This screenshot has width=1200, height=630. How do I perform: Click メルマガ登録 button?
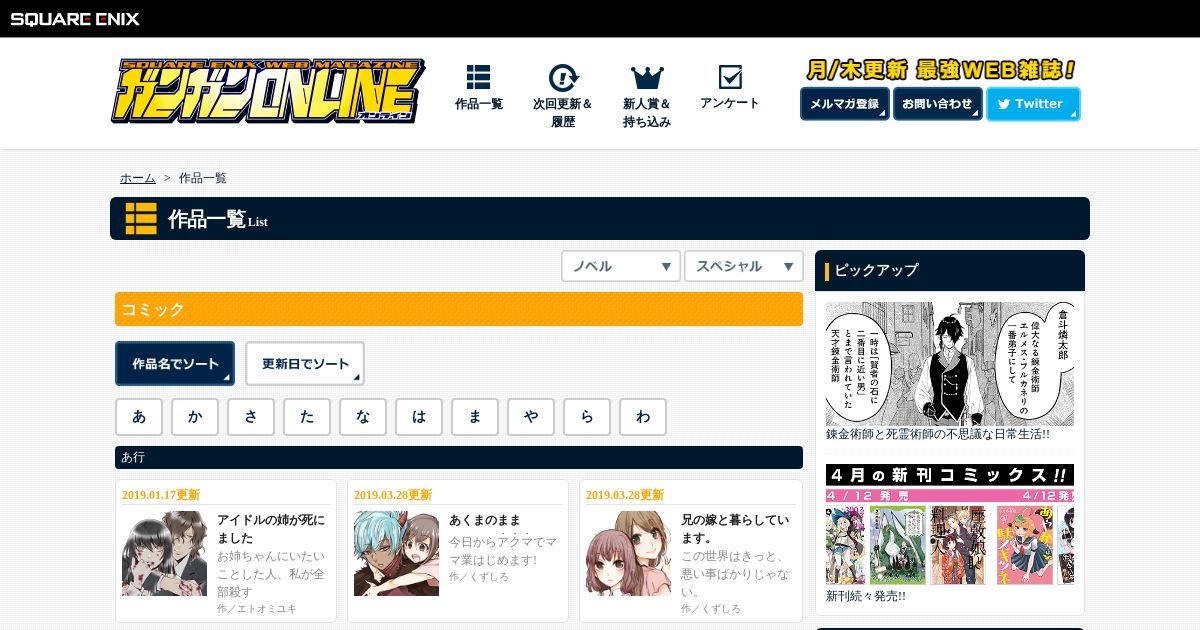coord(845,104)
